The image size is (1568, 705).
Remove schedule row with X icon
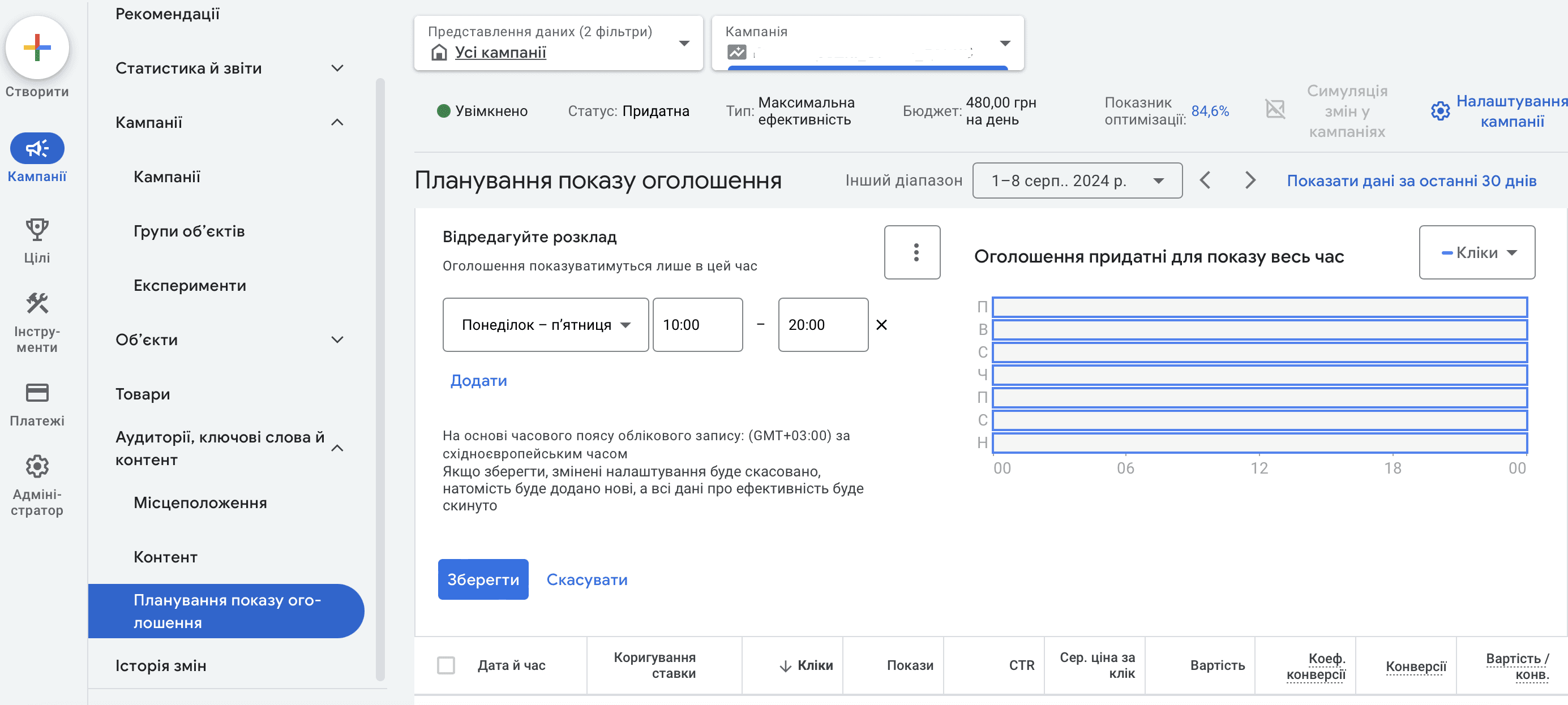point(881,325)
